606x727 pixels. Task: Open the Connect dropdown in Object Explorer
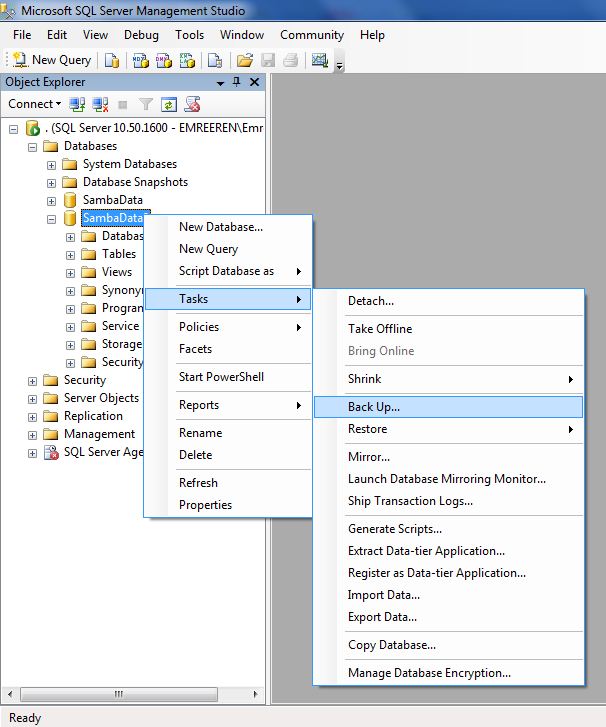click(x=34, y=104)
